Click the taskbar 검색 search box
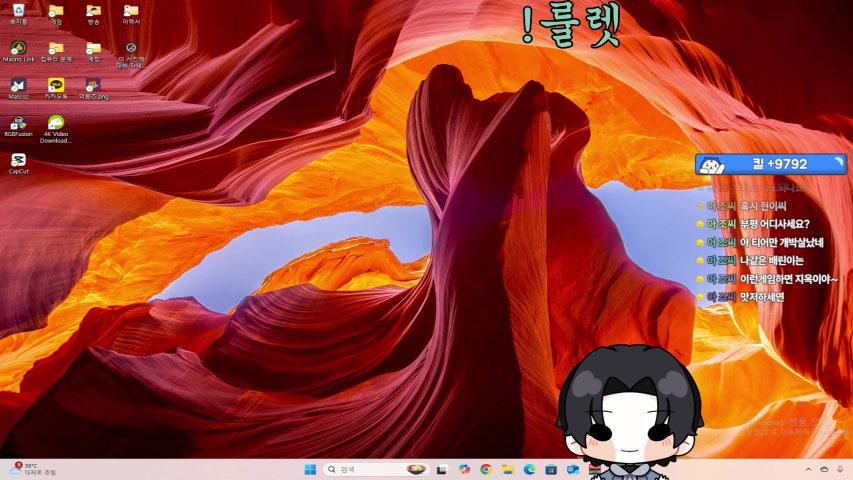This screenshot has width=853, height=480. [376, 469]
